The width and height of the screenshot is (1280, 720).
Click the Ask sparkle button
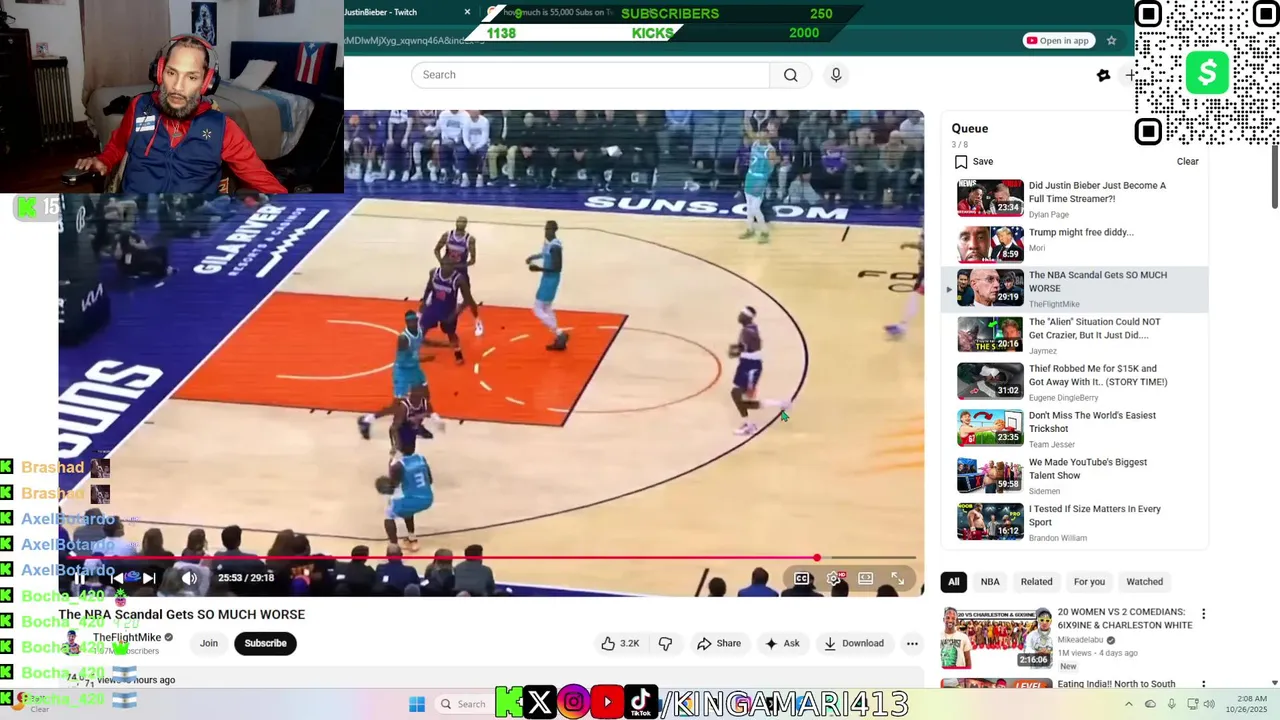(782, 643)
